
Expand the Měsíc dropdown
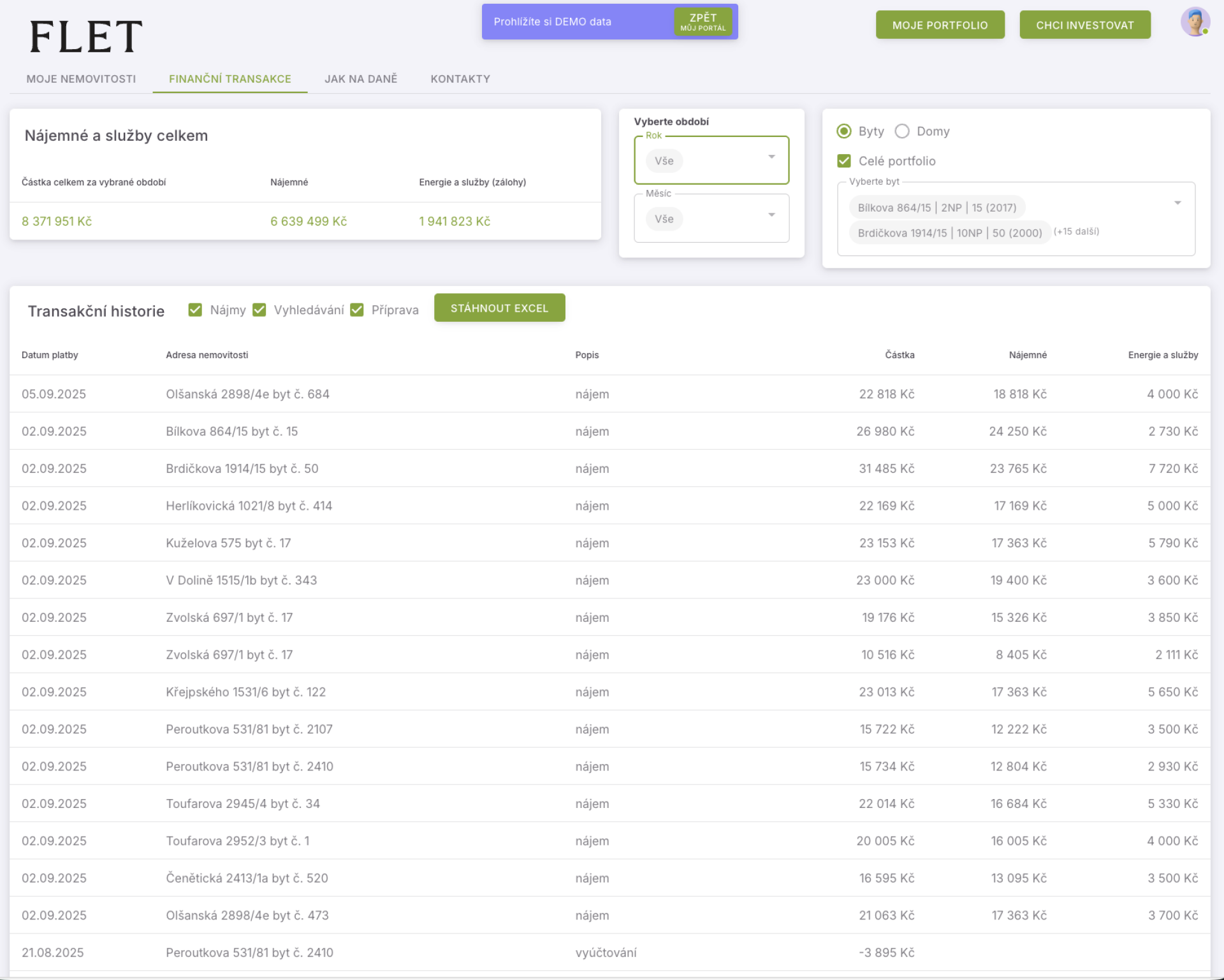click(771, 215)
